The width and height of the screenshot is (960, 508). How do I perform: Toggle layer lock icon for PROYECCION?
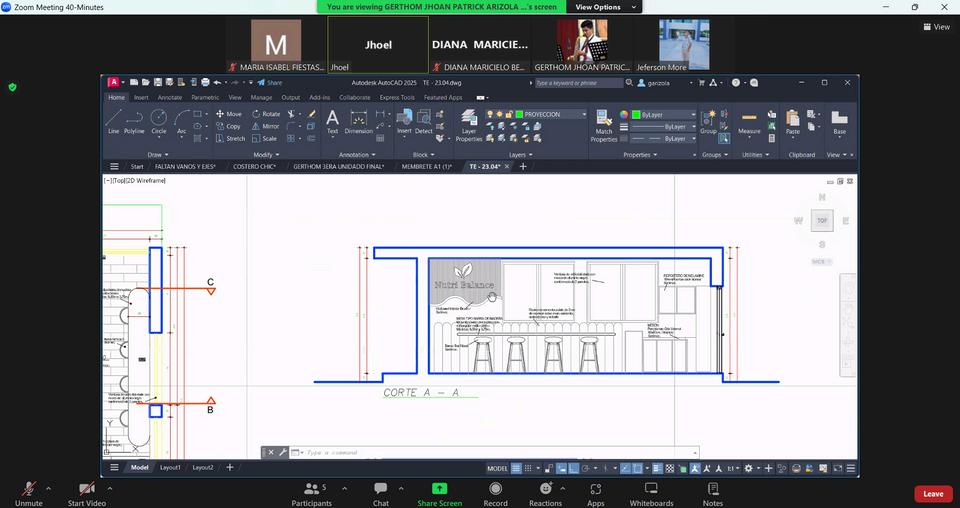tap(509, 114)
